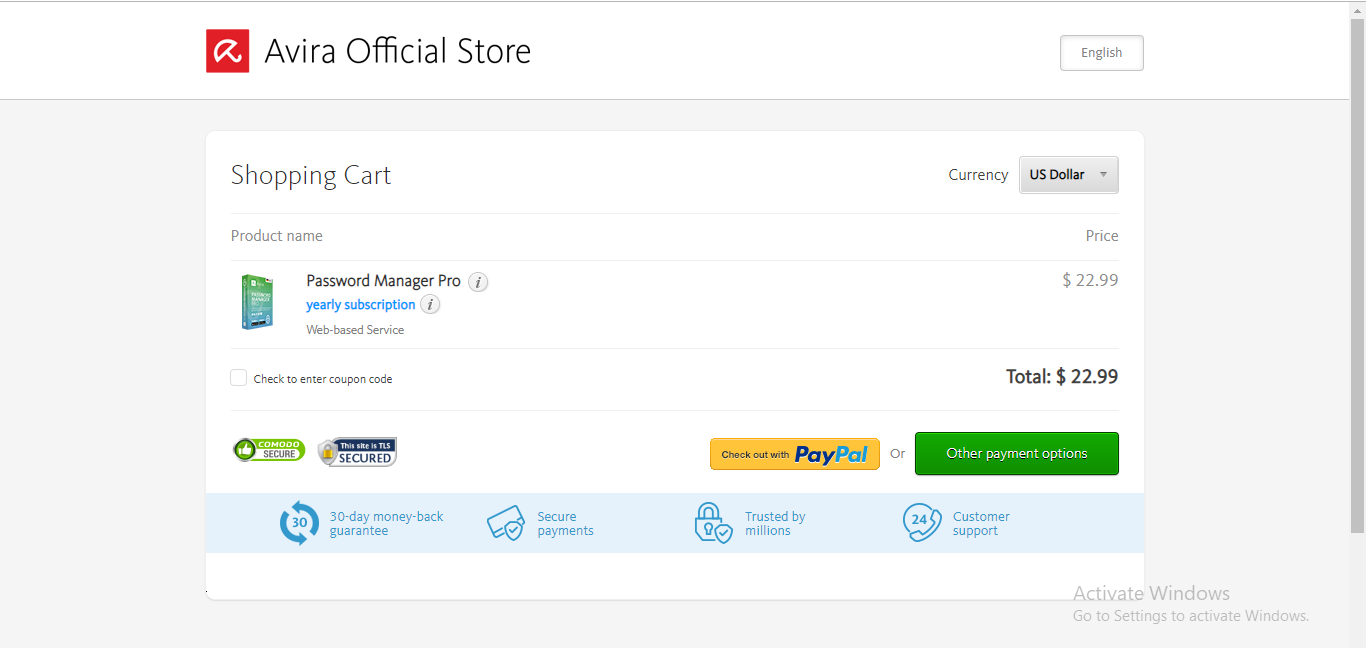Click the 24-hour customer support icon
This screenshot has height=648, width=1366.
tap(921, 522)
